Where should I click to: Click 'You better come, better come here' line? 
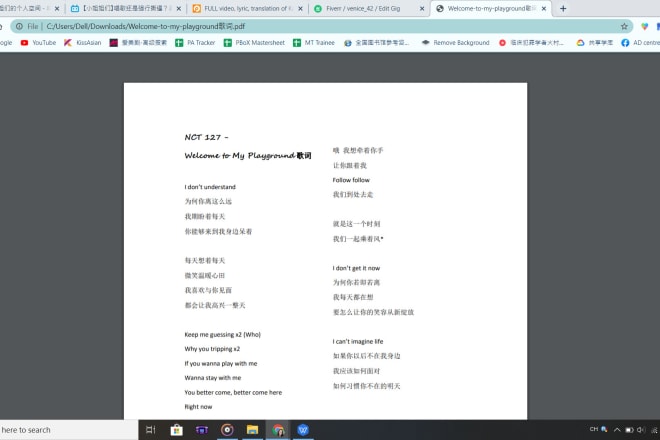coord(233,392)
